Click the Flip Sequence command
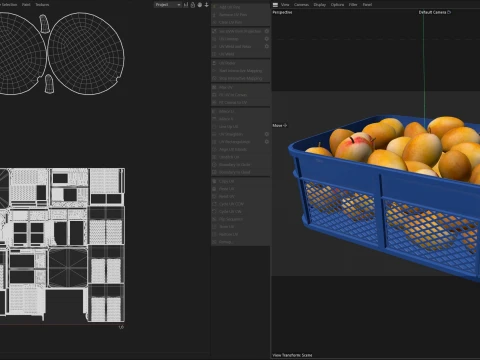Image resolution: width=480 pixels, height=360 pixels. pyautogui.click(x=241, y=219)
